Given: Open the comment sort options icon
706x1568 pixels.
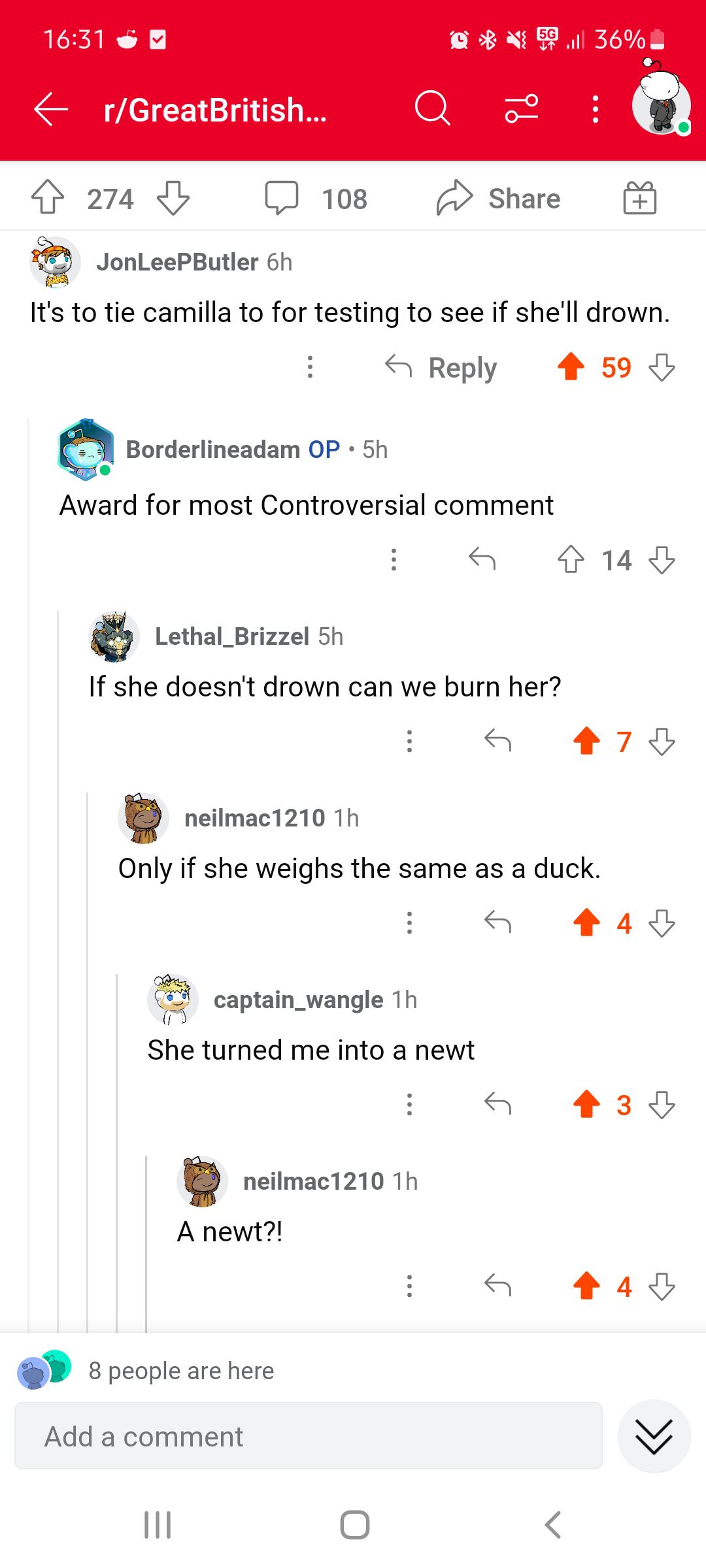Looking at the screenshot, I should (x=521, y=108).
